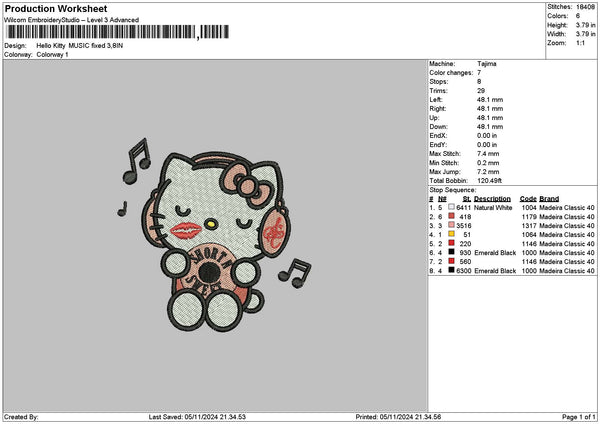Select the "Code" column header
This screenshot has height=424, width=600.
coord(528,199)
